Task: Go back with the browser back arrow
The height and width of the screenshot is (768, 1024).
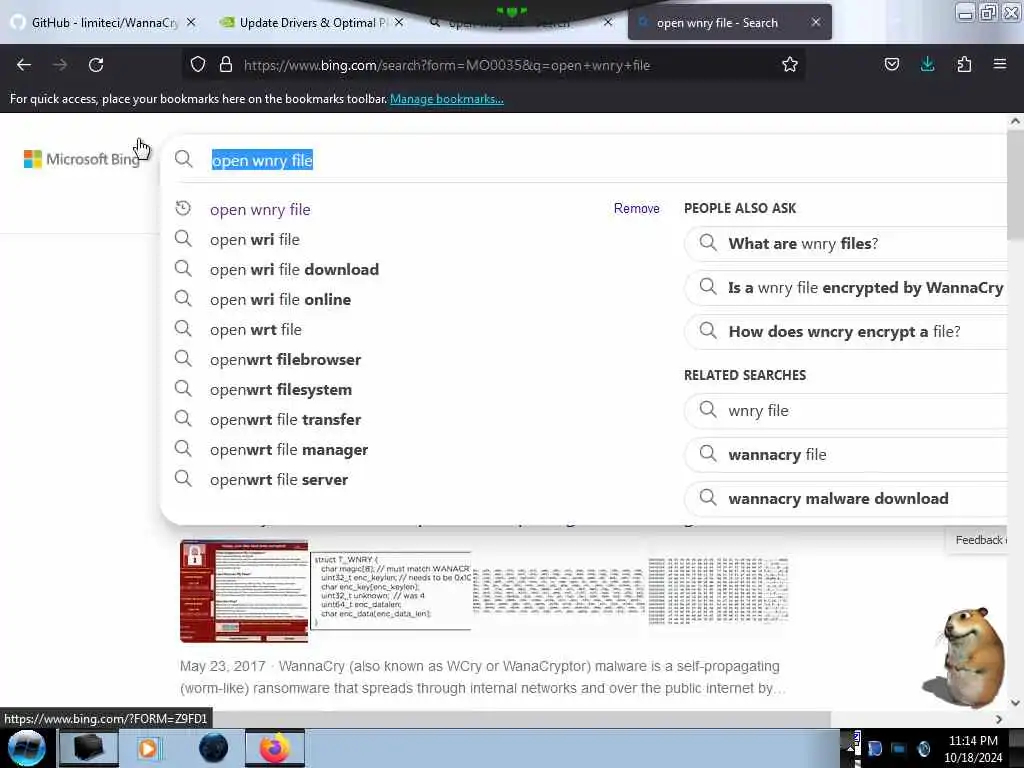Action: pyautogui.click(x=24, y=65)
